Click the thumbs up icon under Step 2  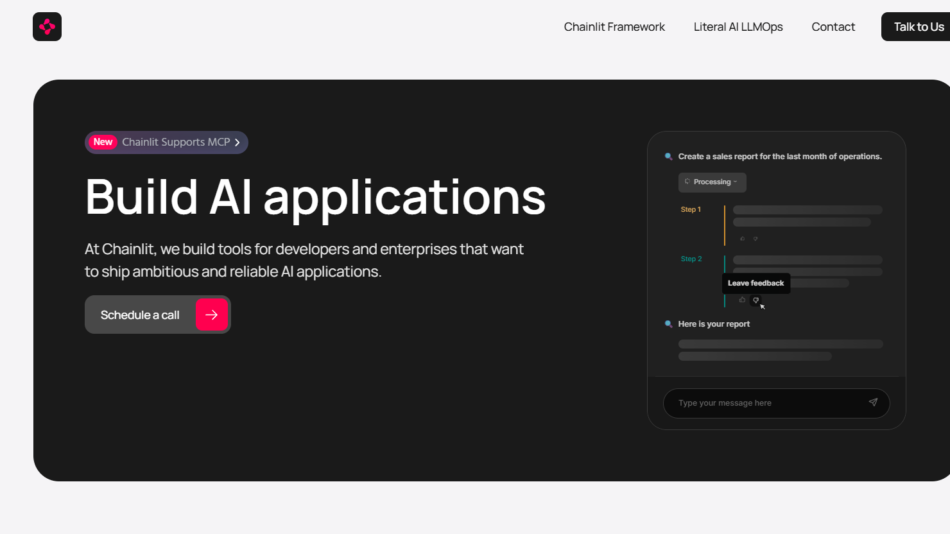coord(742,300)
